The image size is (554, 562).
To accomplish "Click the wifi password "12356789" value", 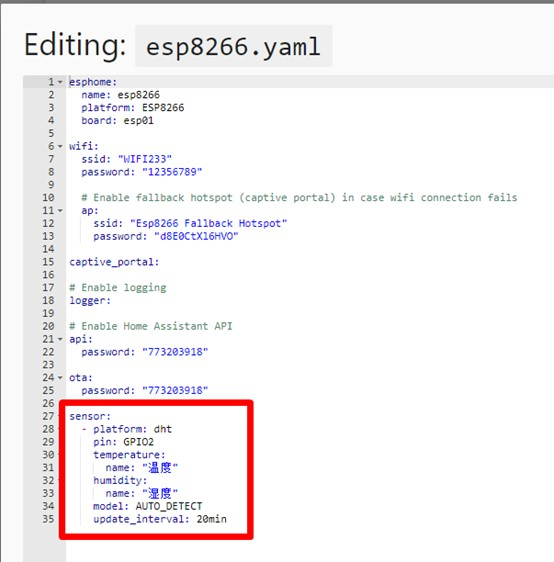I will (172, 172).
